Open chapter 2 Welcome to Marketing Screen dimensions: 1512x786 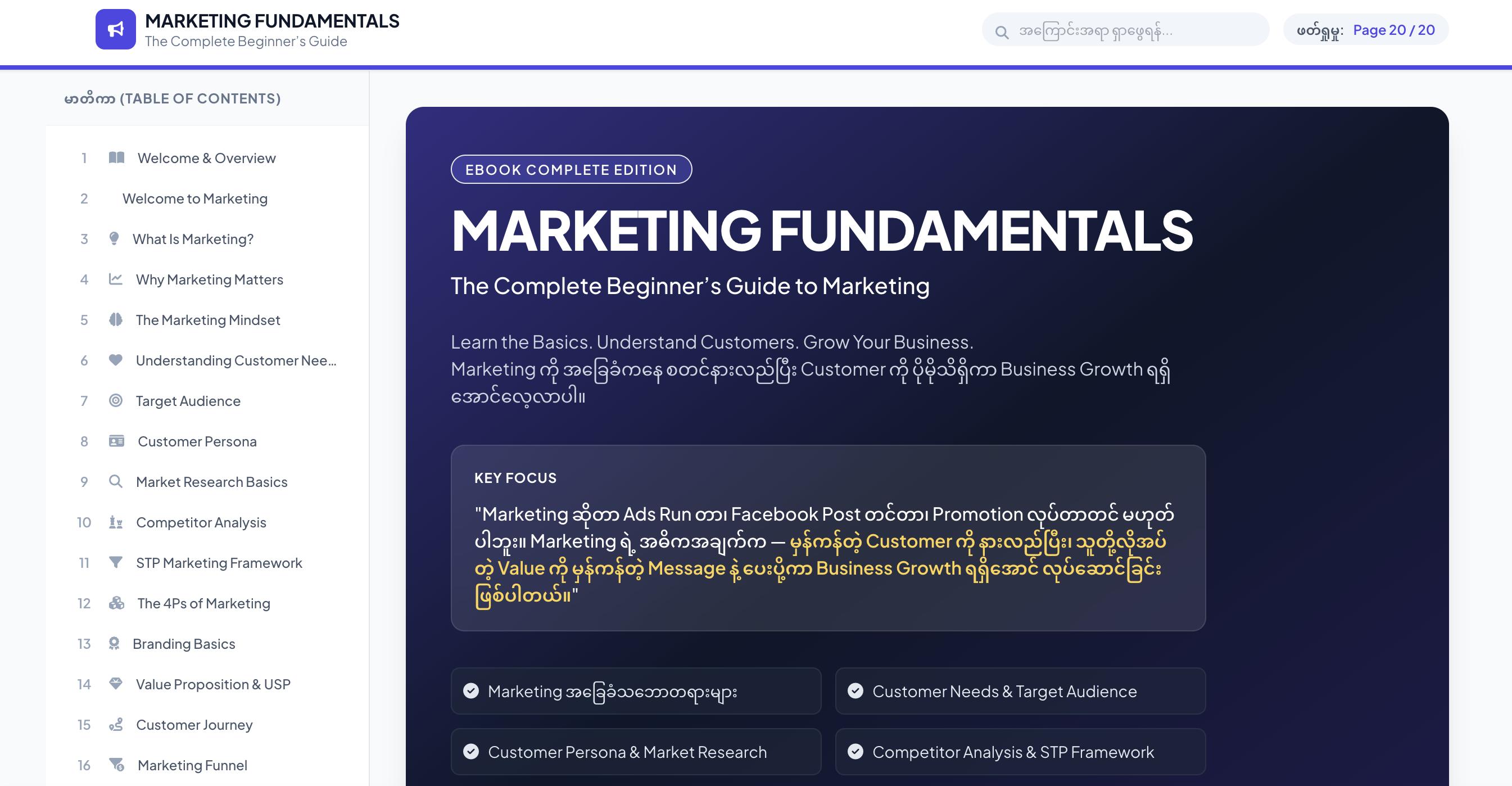pos(207,198)
